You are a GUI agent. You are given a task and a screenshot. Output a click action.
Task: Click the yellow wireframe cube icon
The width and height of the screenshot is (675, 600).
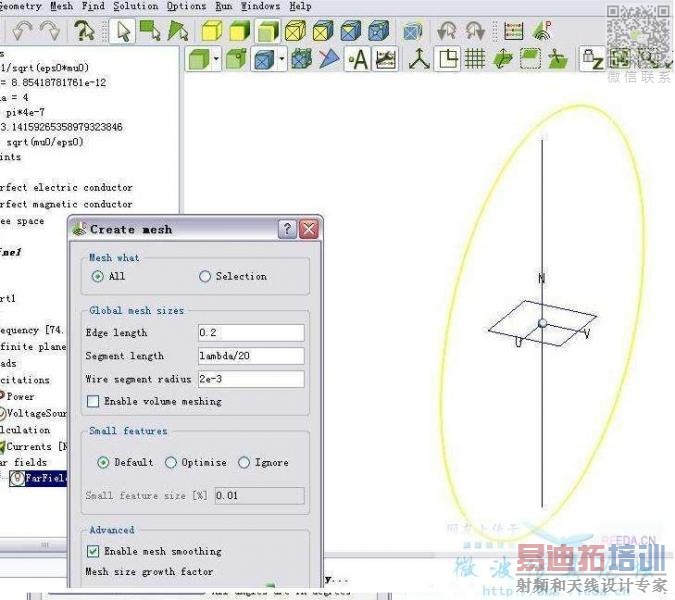(295, 31)
